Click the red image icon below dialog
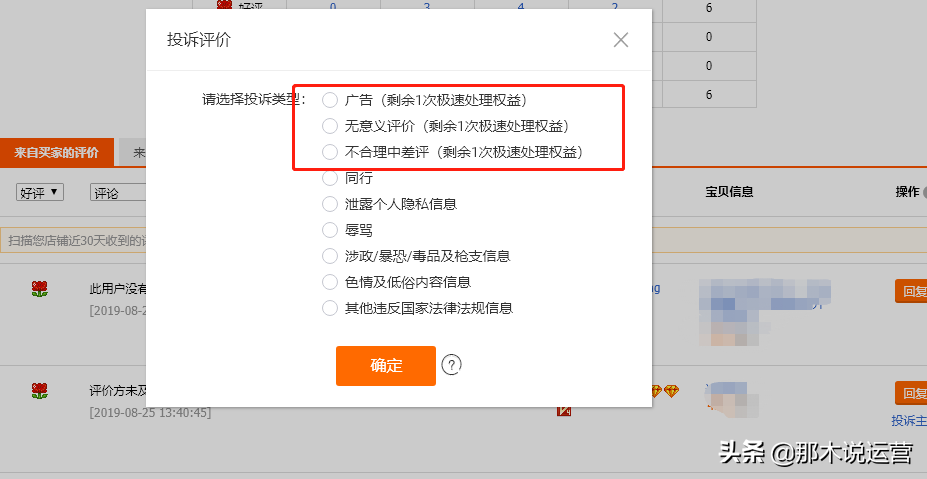The image size is (927, 479). click(x=564, y=410)
